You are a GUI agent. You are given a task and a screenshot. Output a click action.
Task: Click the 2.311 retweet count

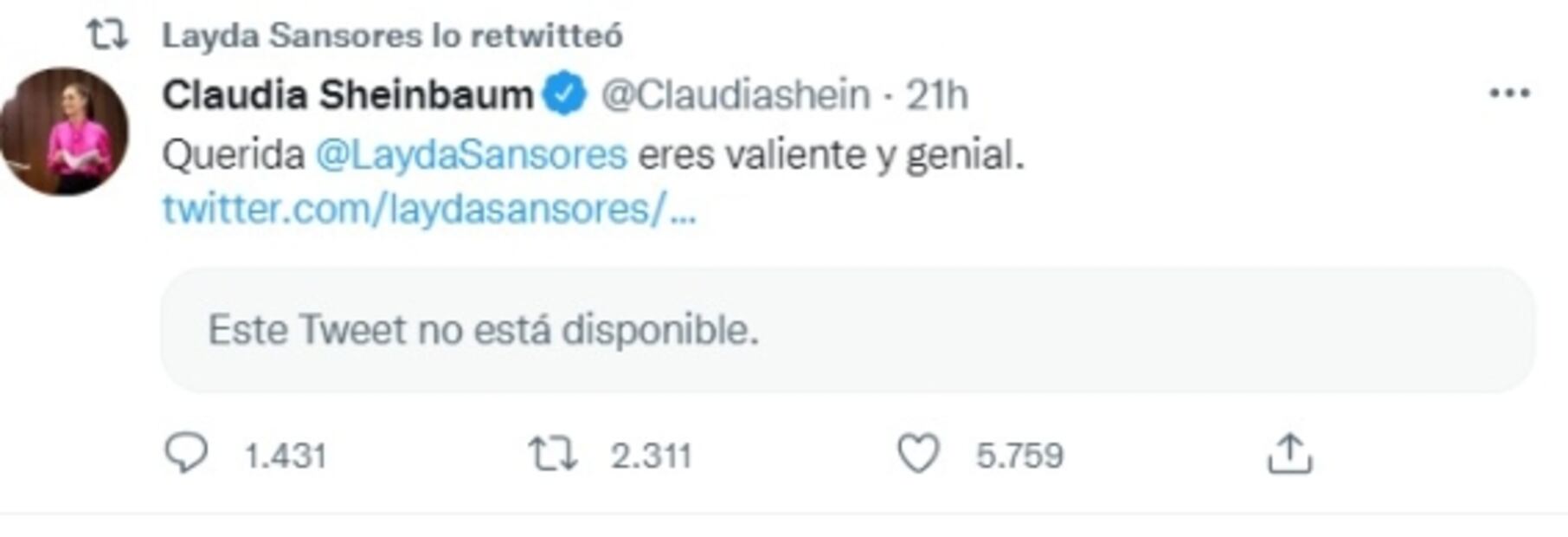click(651, 456)
